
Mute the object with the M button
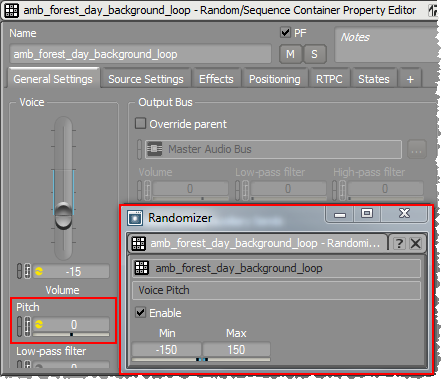(290, 54)
